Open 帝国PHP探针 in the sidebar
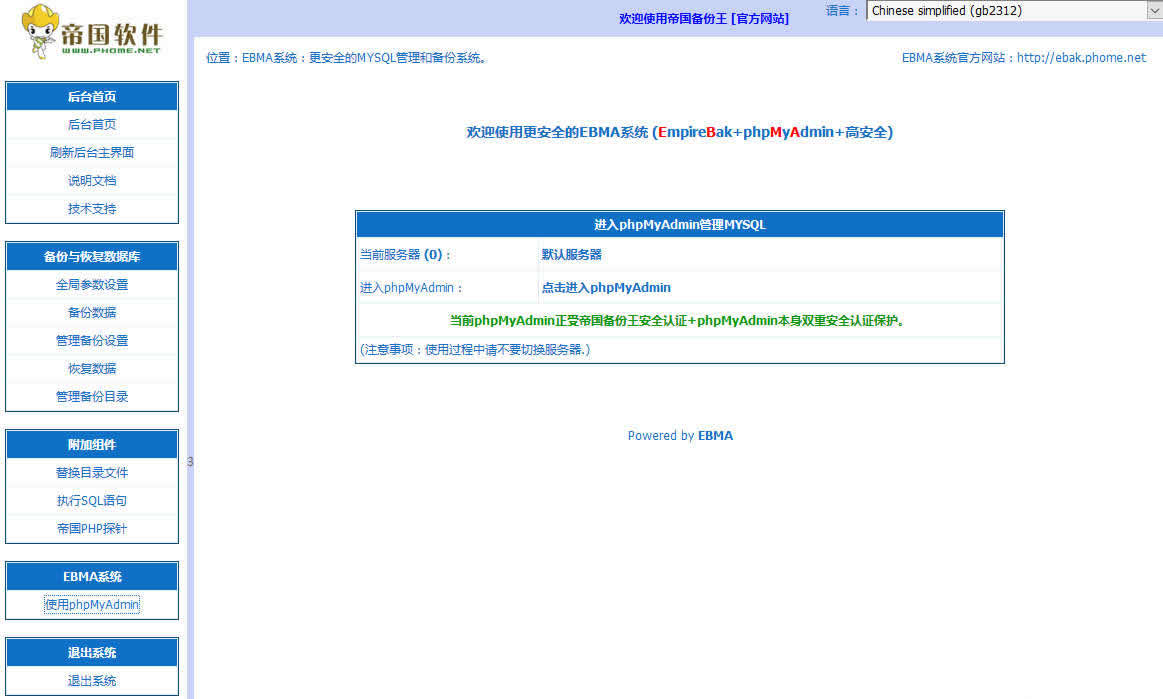This screenshot has height=699, width=1163. coord(92,528)
